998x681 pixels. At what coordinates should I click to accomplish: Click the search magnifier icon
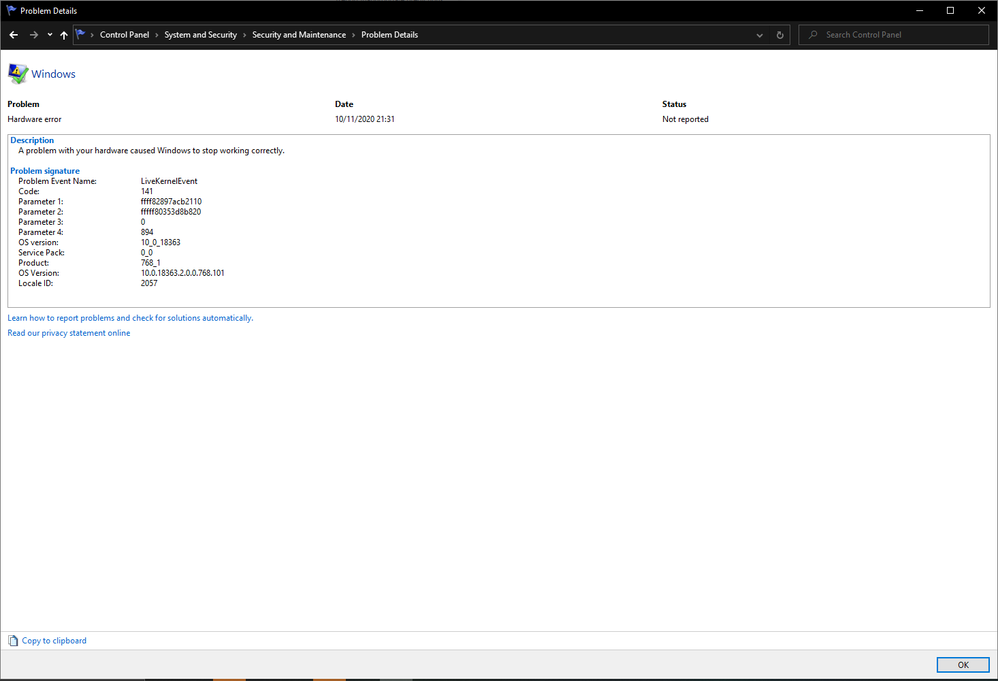click(813, 35)
